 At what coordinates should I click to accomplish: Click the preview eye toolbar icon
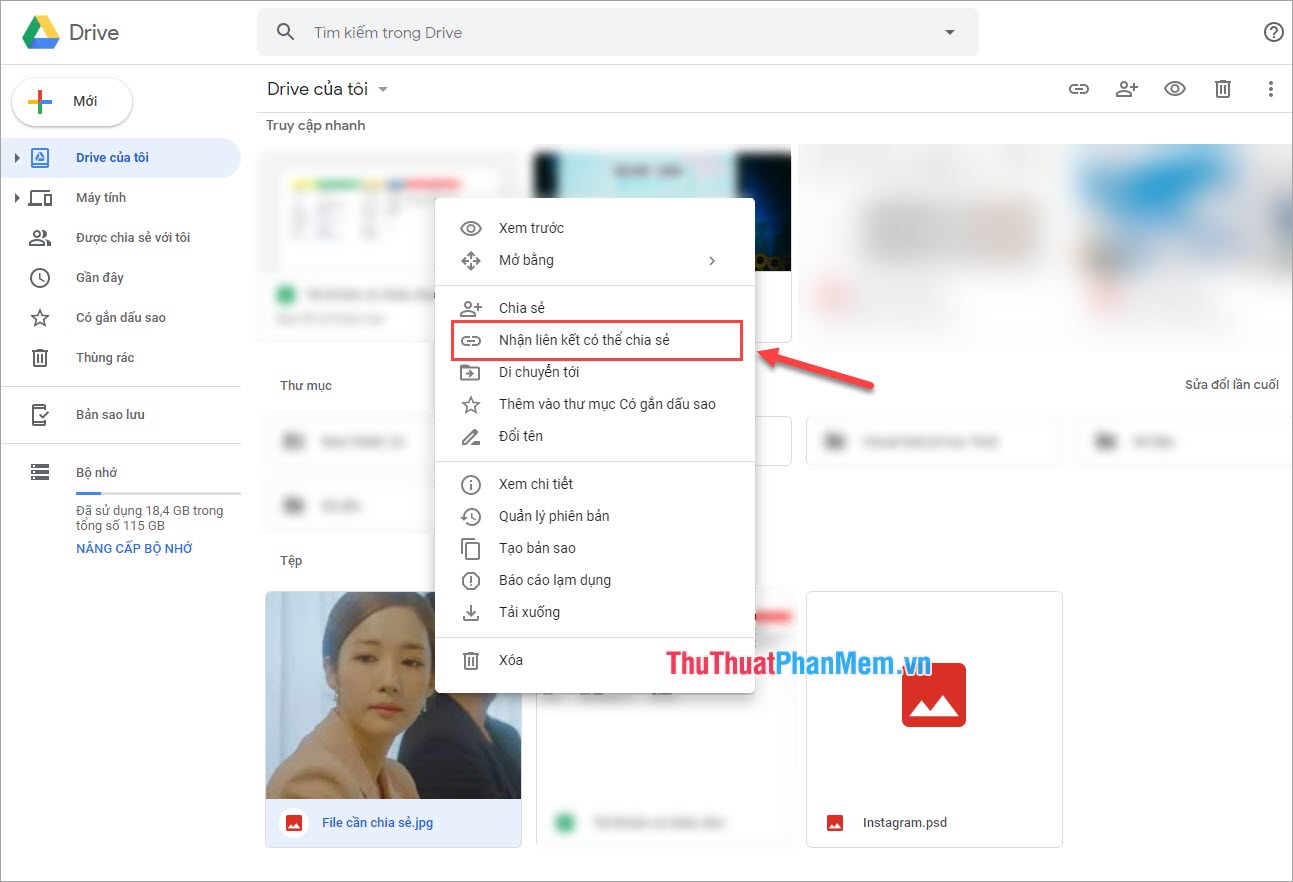click(1175, 89)
